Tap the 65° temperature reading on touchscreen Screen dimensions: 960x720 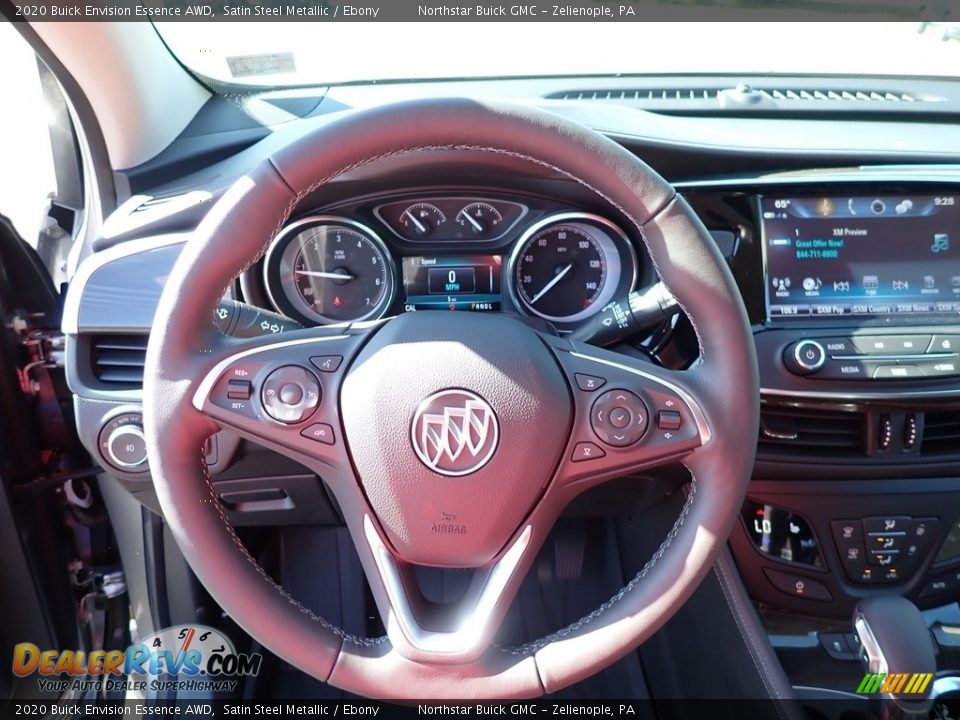[x=782, y=204]
